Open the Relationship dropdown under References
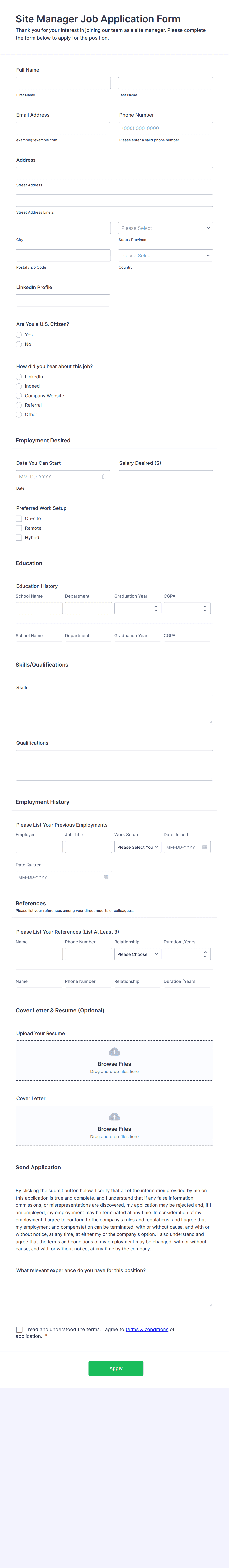This screenshot has height=1568, width=229. click(x=137, y=954)
